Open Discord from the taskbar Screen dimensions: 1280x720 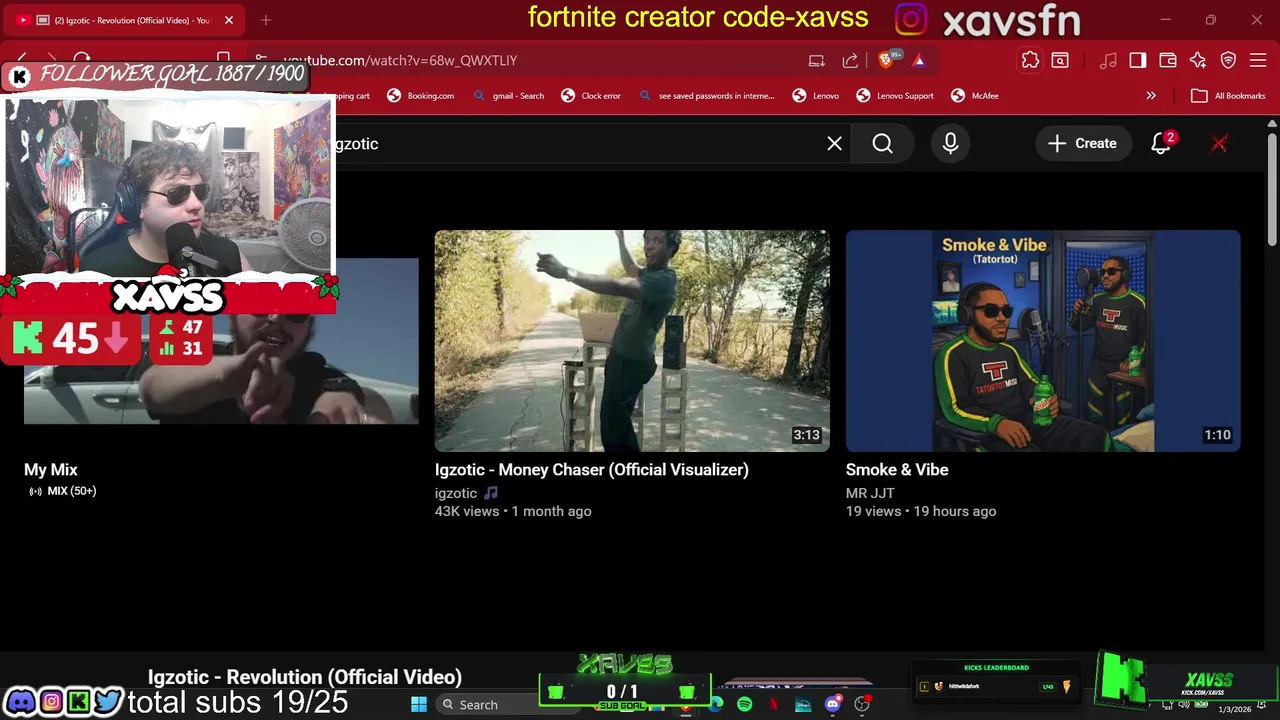[832, 704]
